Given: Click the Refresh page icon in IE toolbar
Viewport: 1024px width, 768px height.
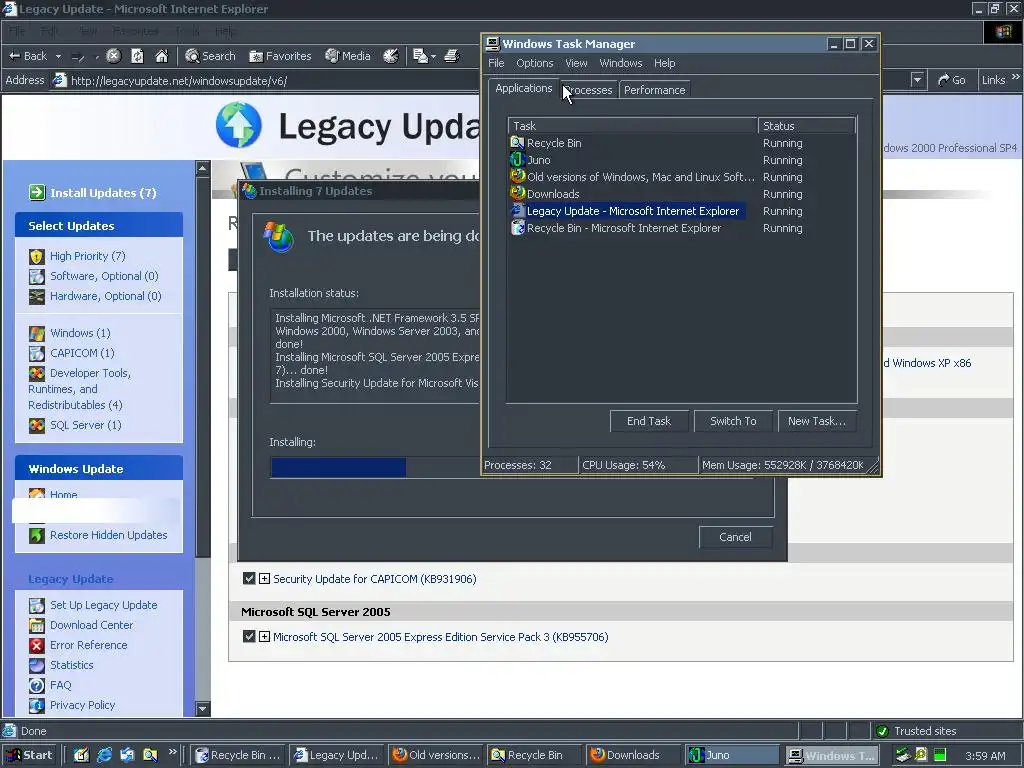Looking at the screenshot, I should pyautogui.click(x=137, y=56).
